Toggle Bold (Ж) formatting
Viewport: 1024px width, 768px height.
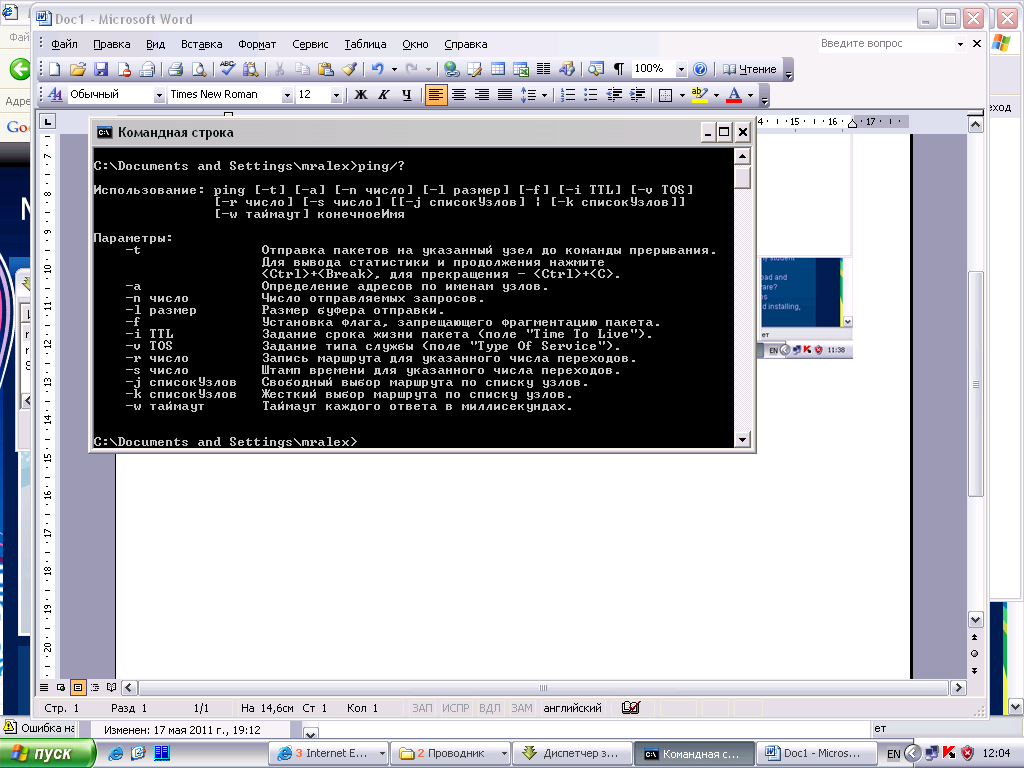[x=360, y=95]
